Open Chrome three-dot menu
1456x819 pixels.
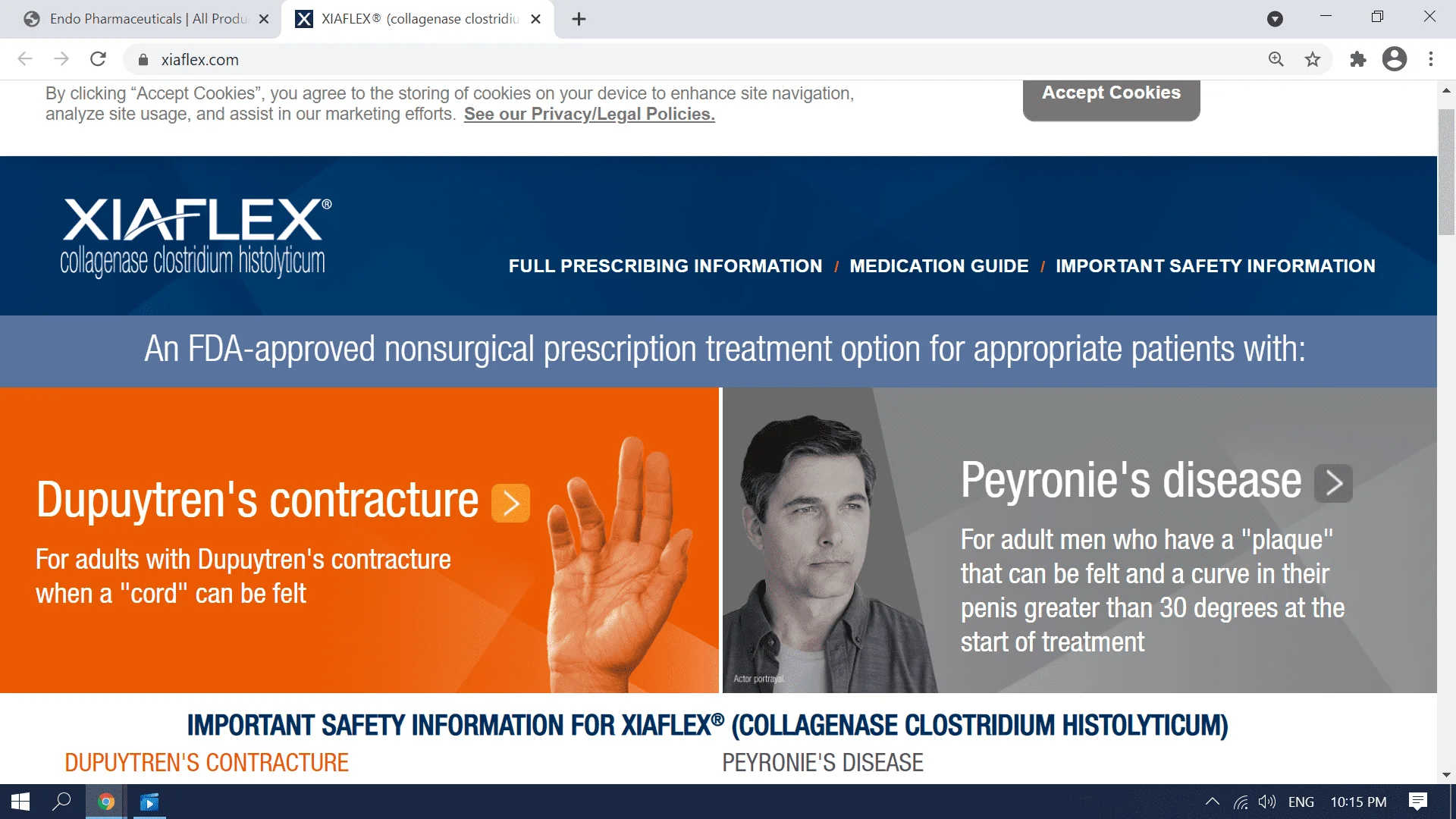click(1431, 59)
